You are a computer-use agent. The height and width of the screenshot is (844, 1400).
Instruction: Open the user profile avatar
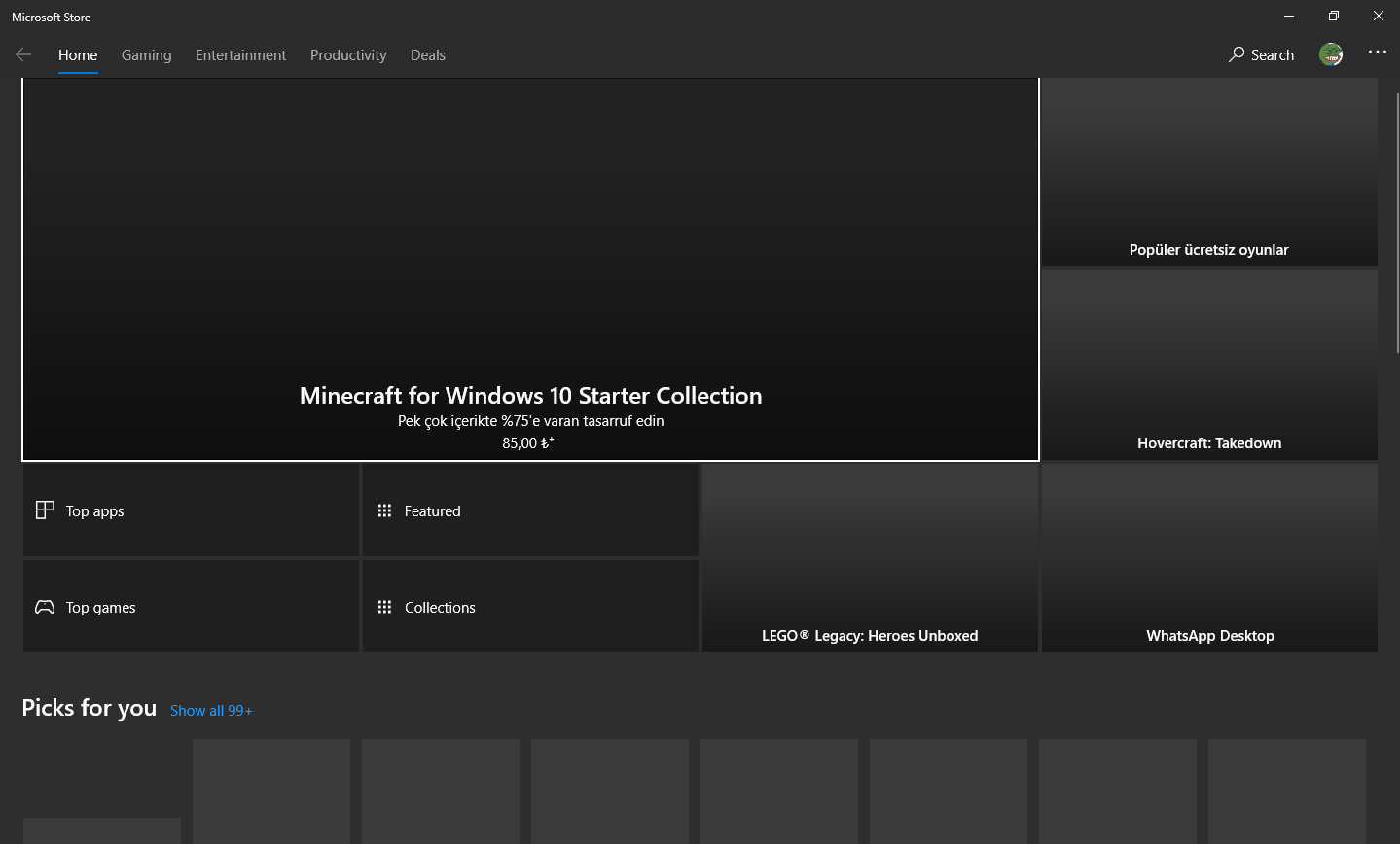pos(1331,54)
